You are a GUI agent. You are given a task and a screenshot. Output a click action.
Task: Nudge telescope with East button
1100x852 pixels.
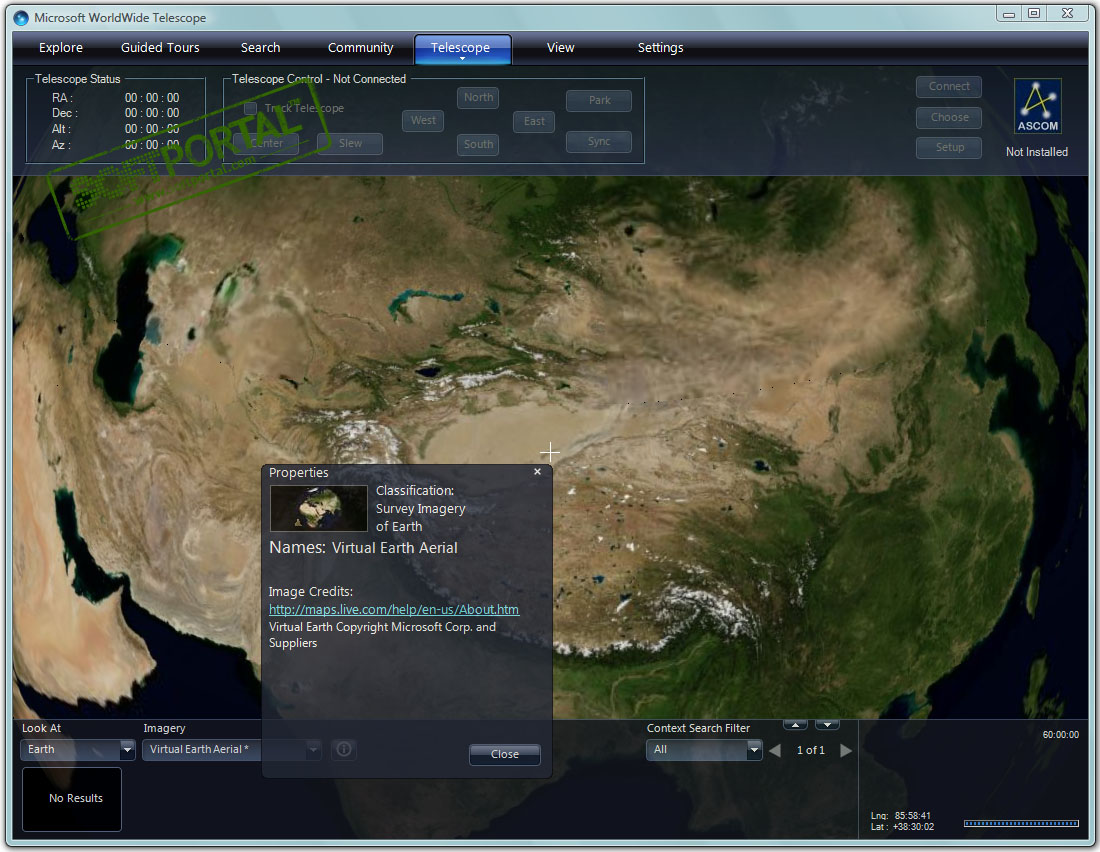534,121
